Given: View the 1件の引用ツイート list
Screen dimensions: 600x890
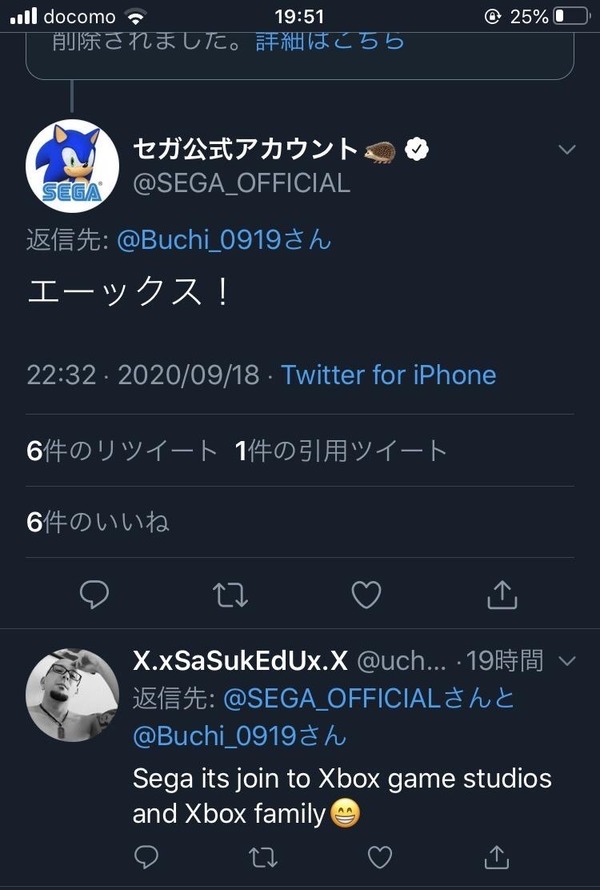Looking at the screenshot, I should tap(341, 451).
